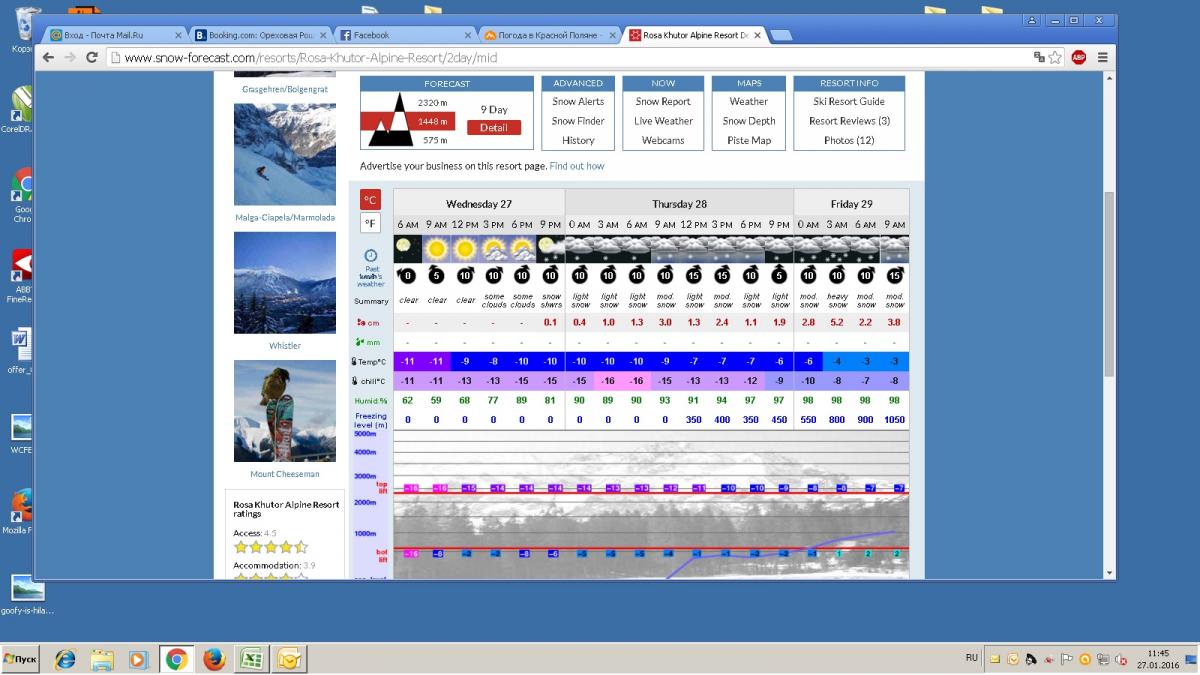Select Fahrenheit °F temperature units
Screen dimensions: 1200x675
coord(370,224)
